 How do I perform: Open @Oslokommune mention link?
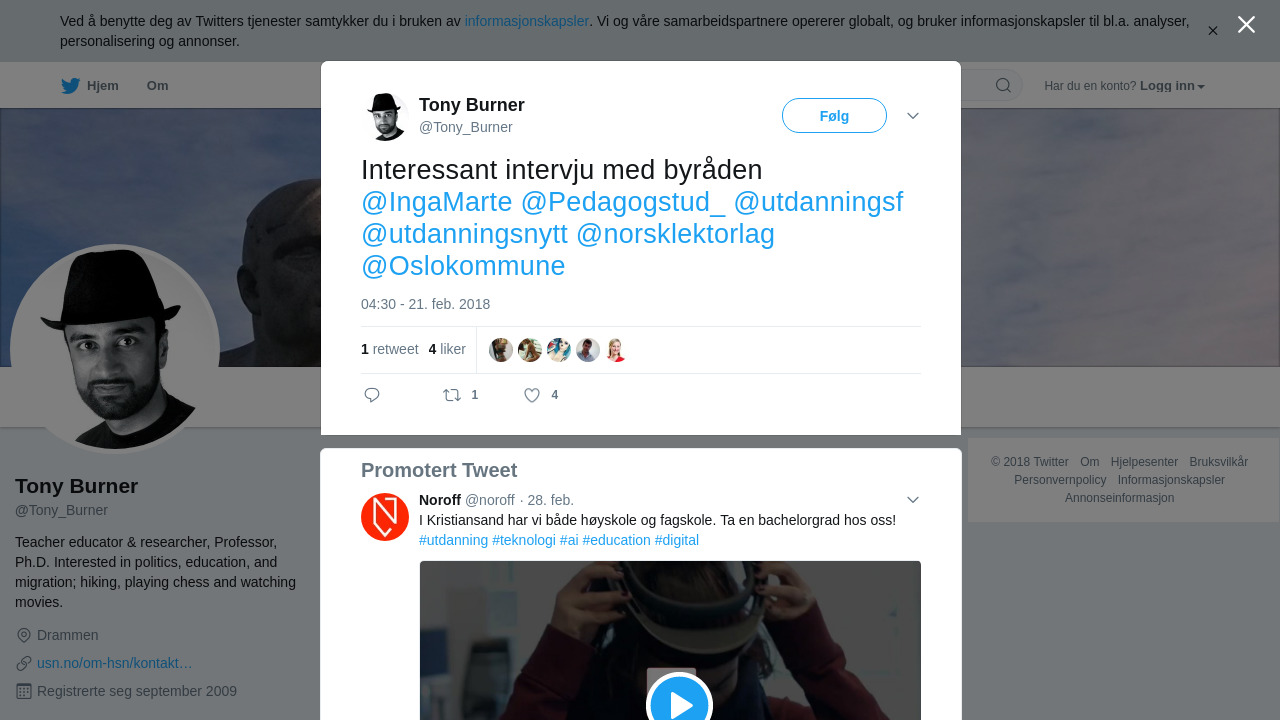pos(463,266)
